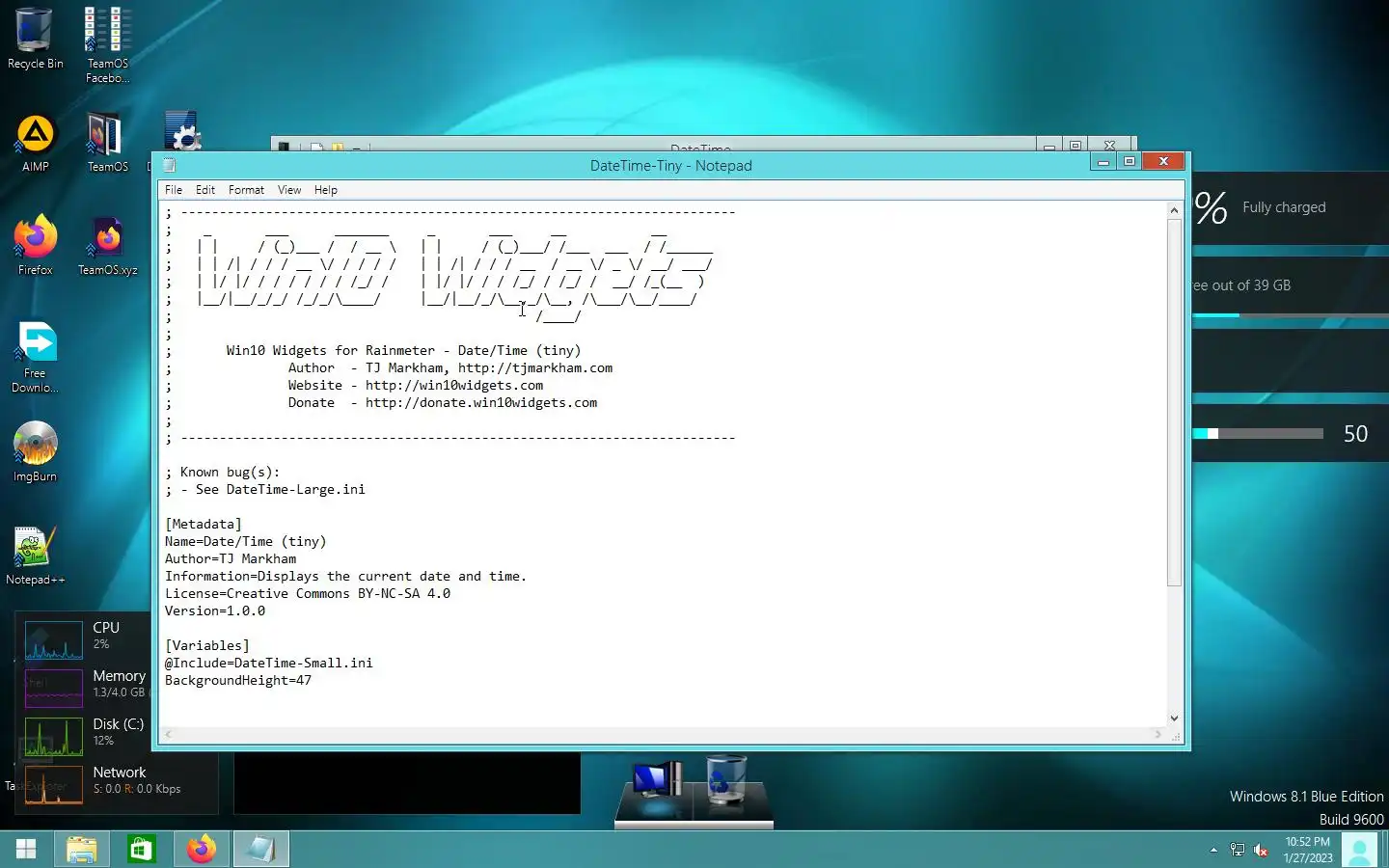Open the File menu in Notepad
The height and width of the screenshot is (868, 1389).
(174, 190)
